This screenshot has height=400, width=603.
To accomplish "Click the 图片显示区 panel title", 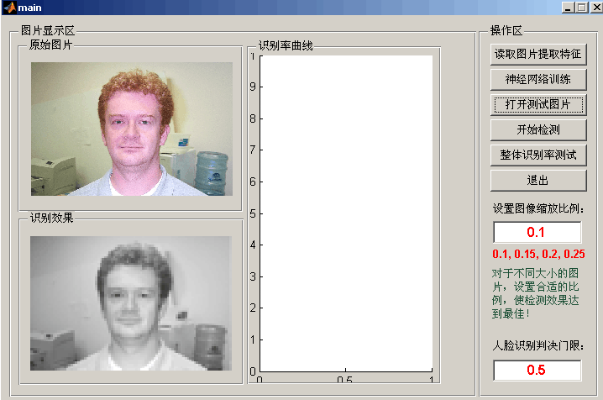I will (48, 31).
